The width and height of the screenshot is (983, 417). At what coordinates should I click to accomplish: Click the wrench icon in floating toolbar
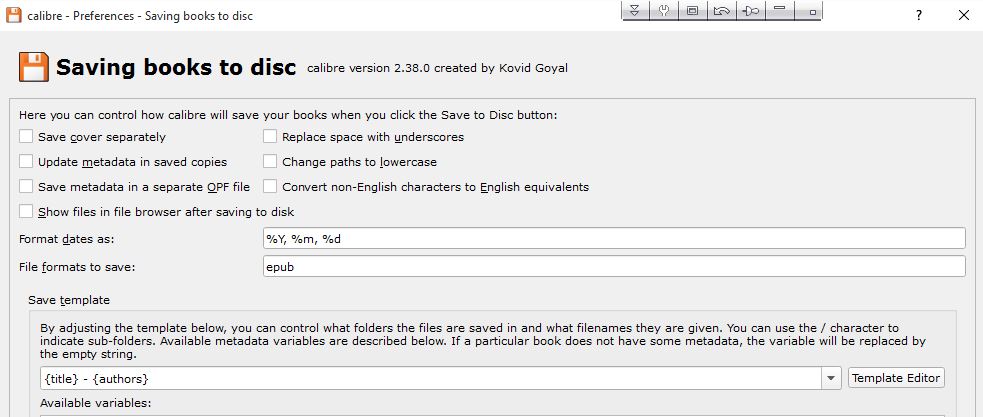[664, 11]
